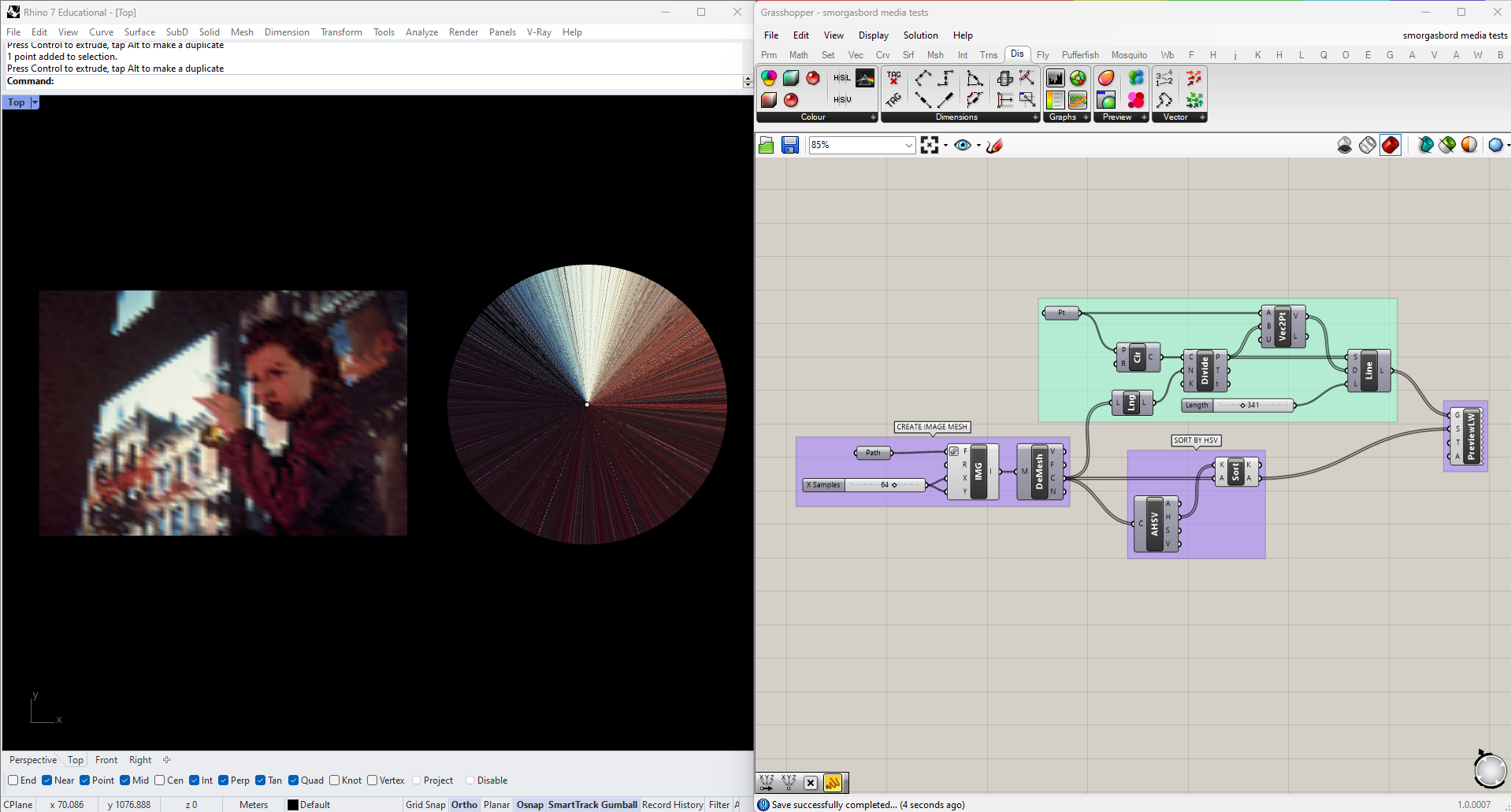This screenshot has width=1511, height=812.
Task: Select the shaded red preview mode icon
Action: [1390, 145]
